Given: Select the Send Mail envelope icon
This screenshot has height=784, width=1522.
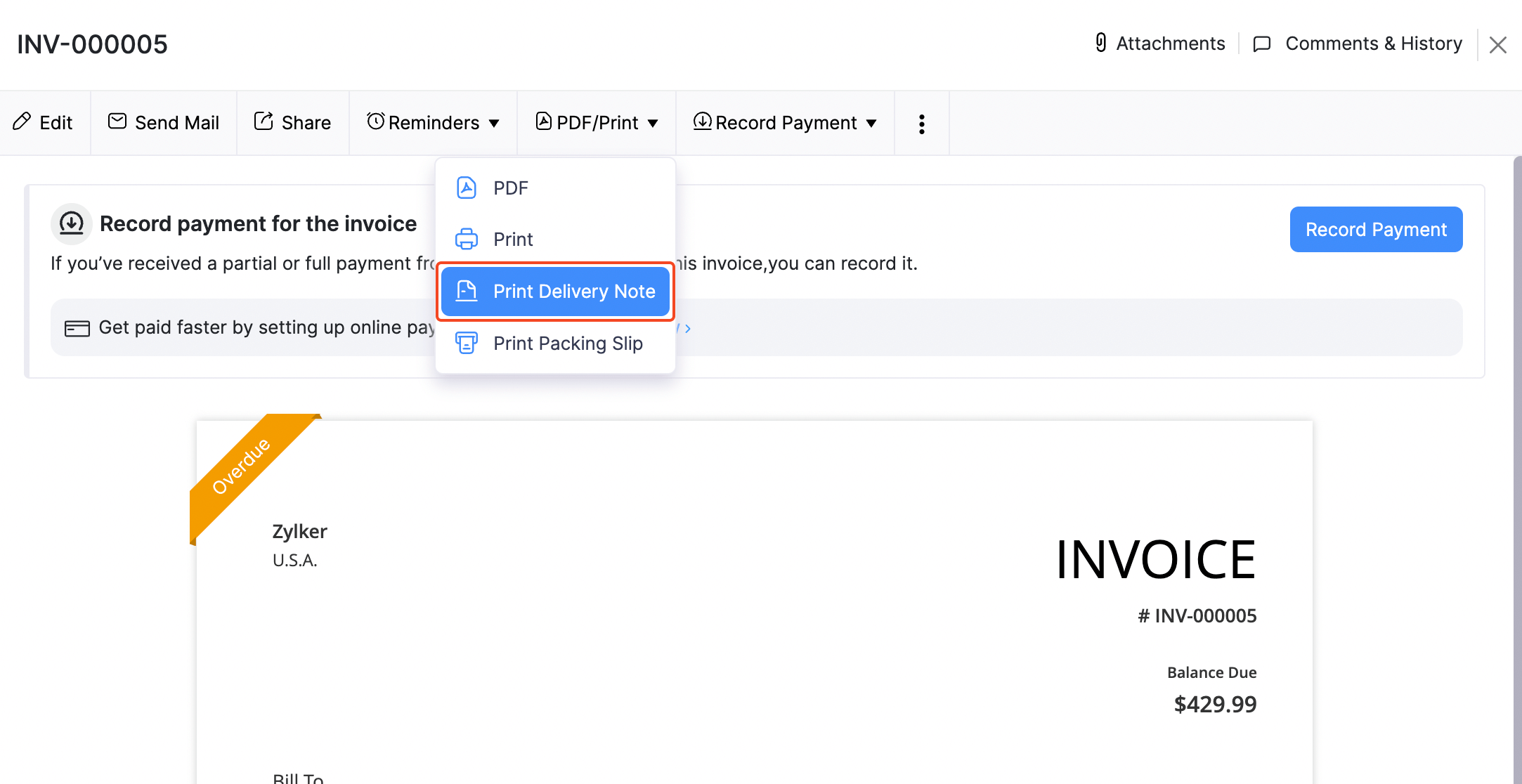Looking at the screenshot, I should click(117, 122).
